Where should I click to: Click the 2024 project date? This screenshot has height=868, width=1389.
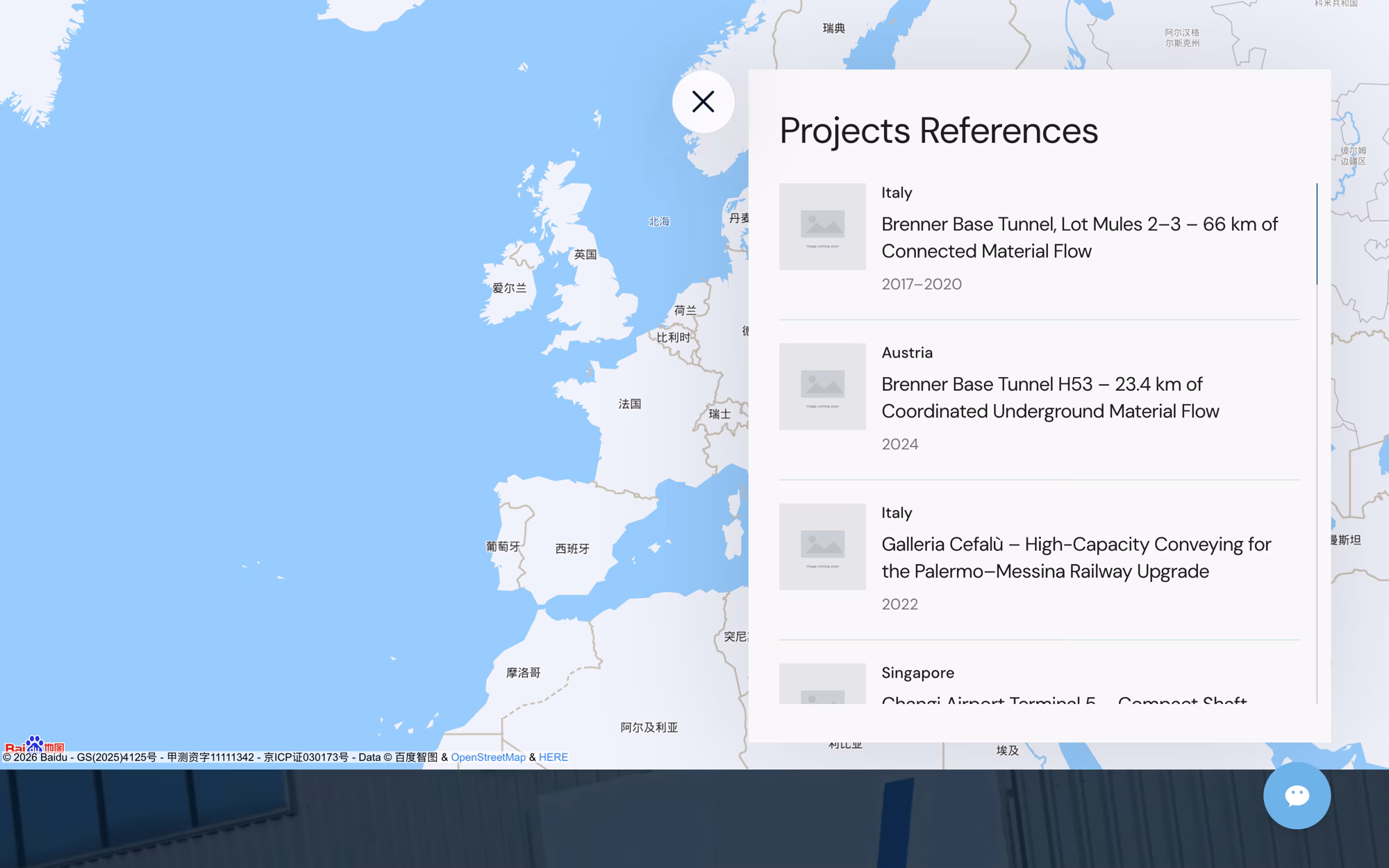click(900, 444)
